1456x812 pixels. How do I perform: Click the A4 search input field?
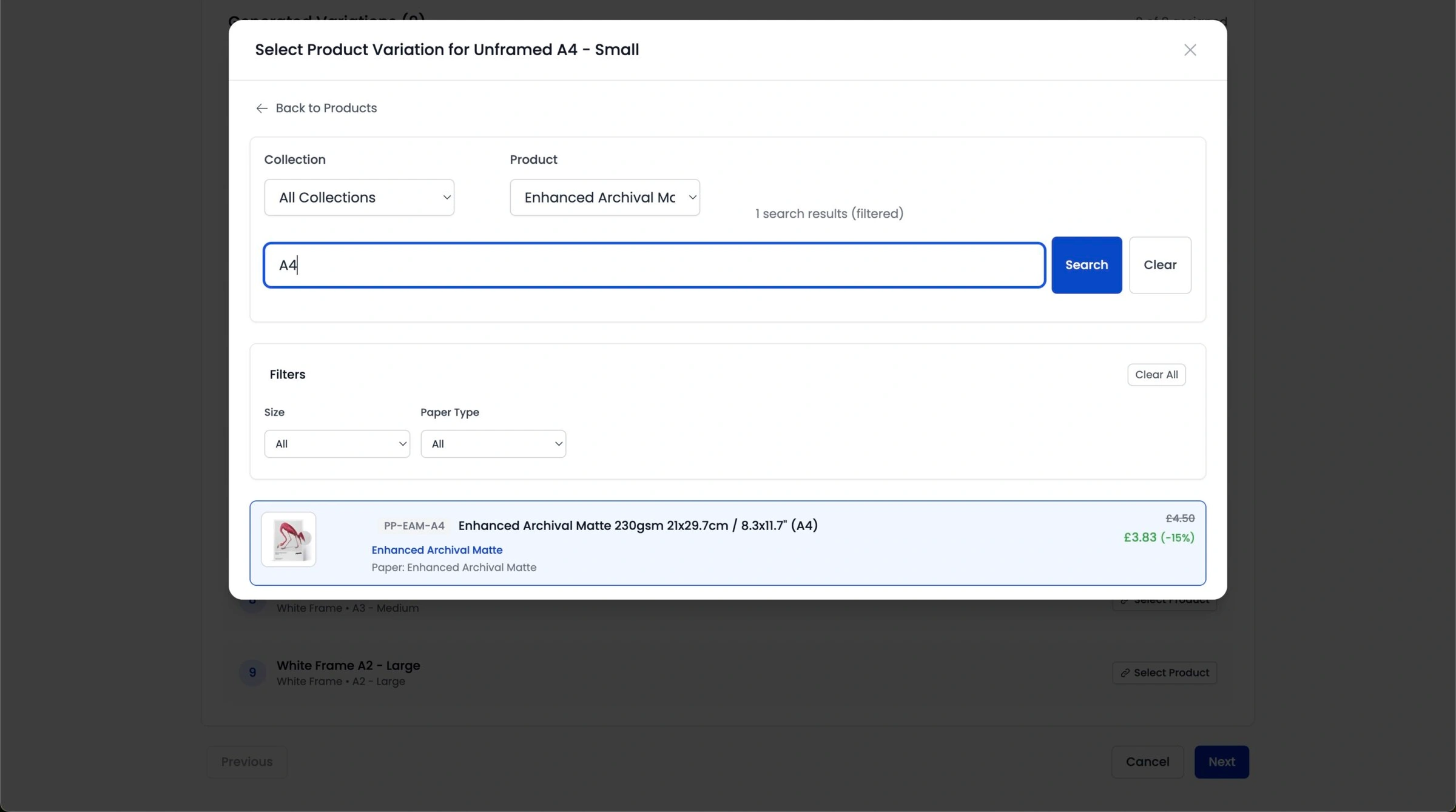click(x=654, y=265)
